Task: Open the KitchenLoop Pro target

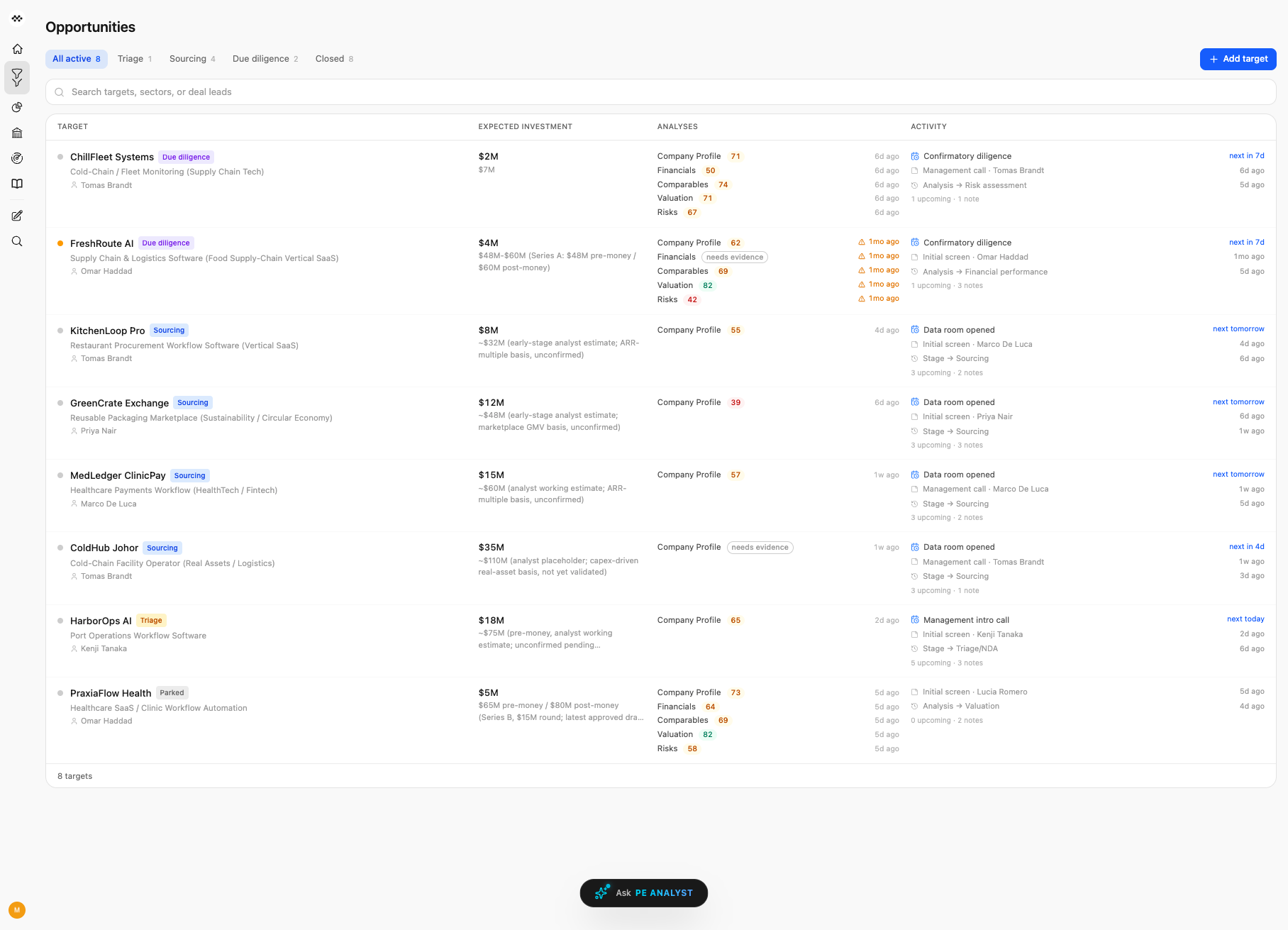Action: coord(107,331)
